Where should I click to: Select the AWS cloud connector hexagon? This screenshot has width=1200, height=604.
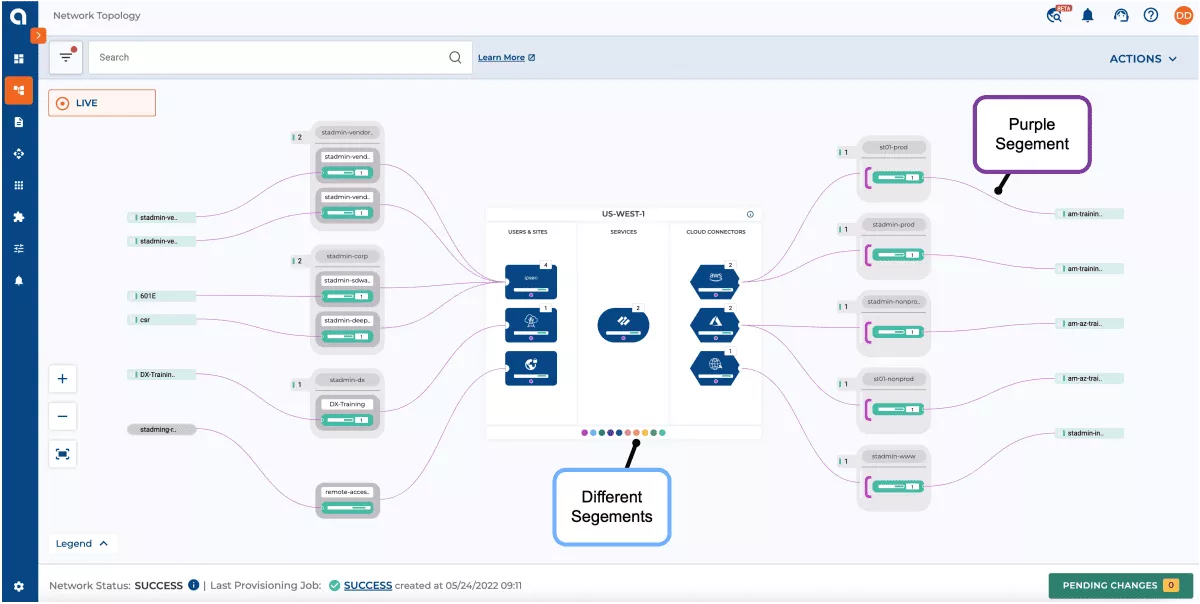tap(714, 281)
